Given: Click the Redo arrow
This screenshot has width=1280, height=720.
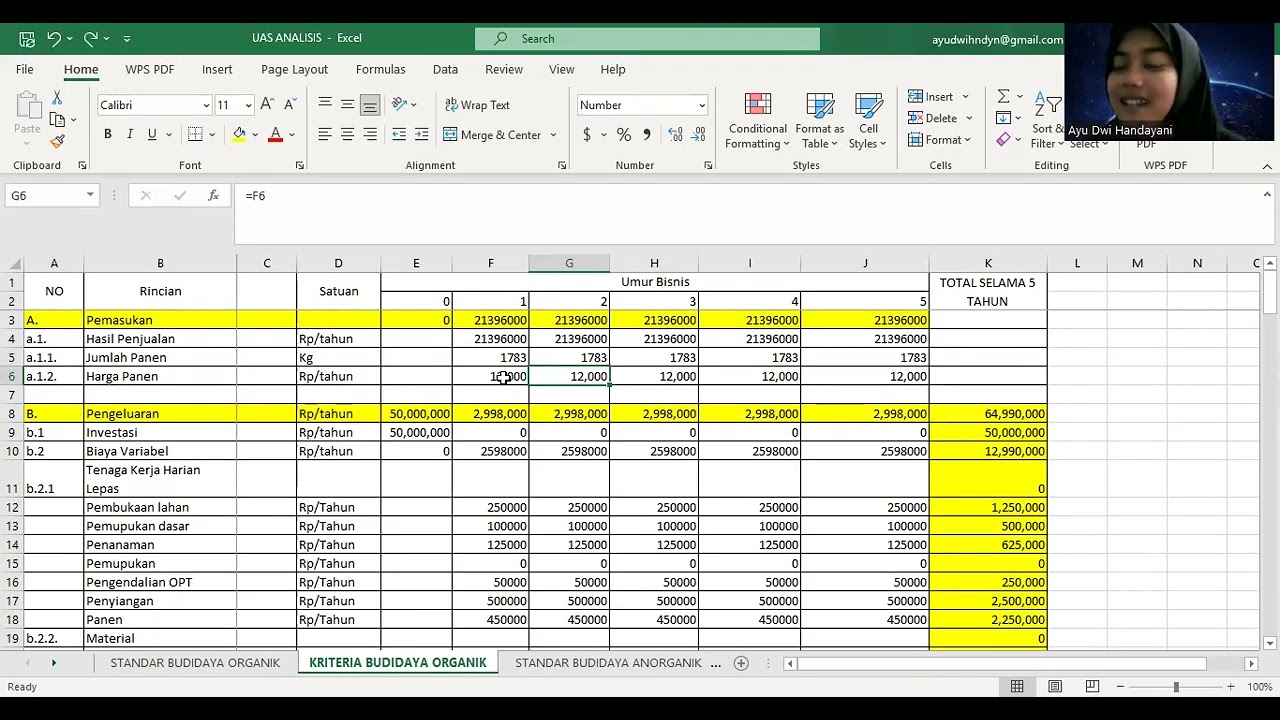Looking at the screenshot, I should click(90, 38).
